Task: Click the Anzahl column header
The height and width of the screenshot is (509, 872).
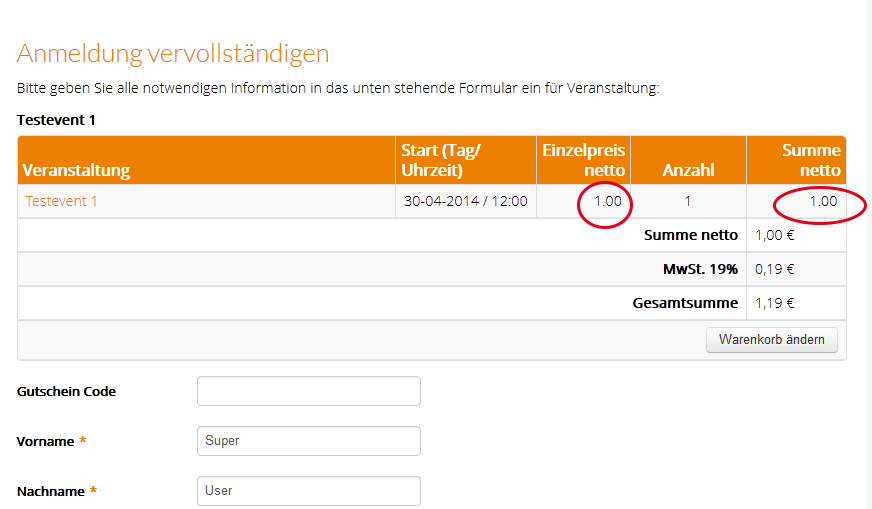Action: (x=688, y=170)
